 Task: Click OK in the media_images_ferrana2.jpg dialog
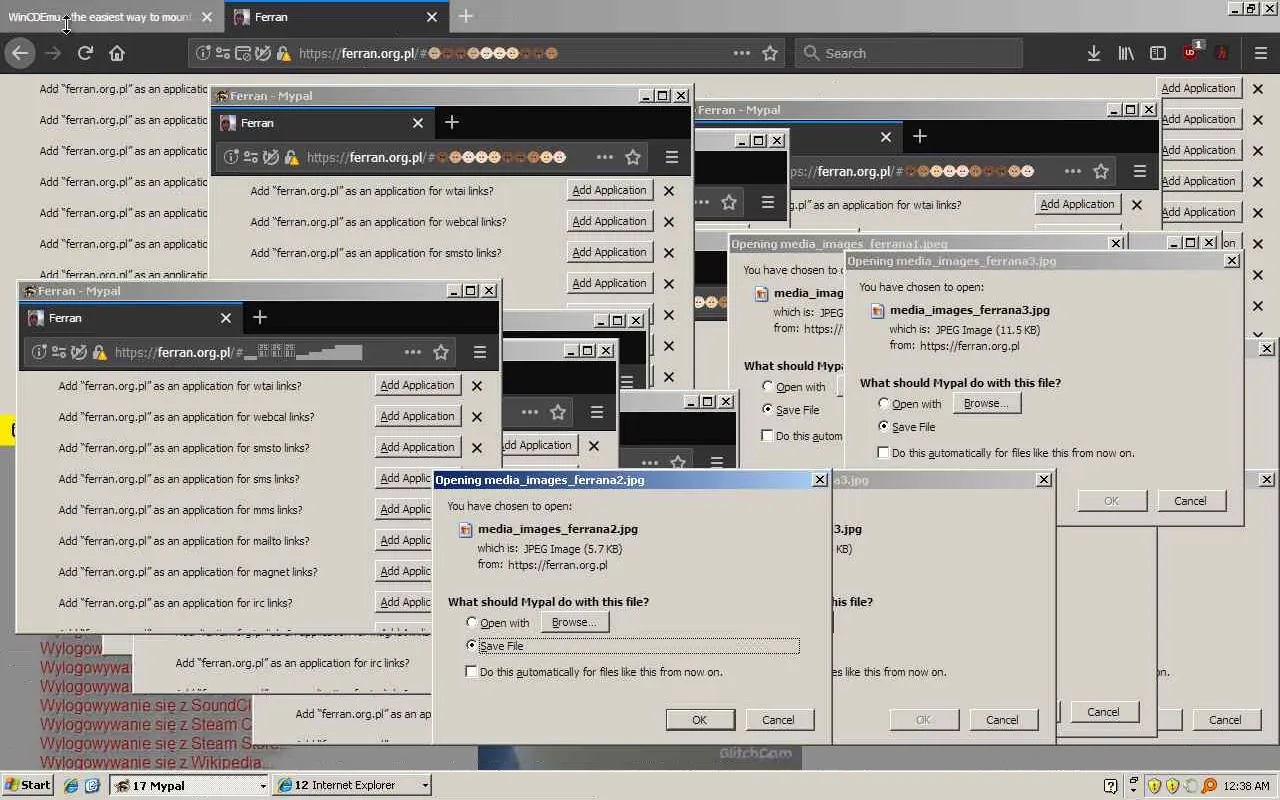[700, 720]
